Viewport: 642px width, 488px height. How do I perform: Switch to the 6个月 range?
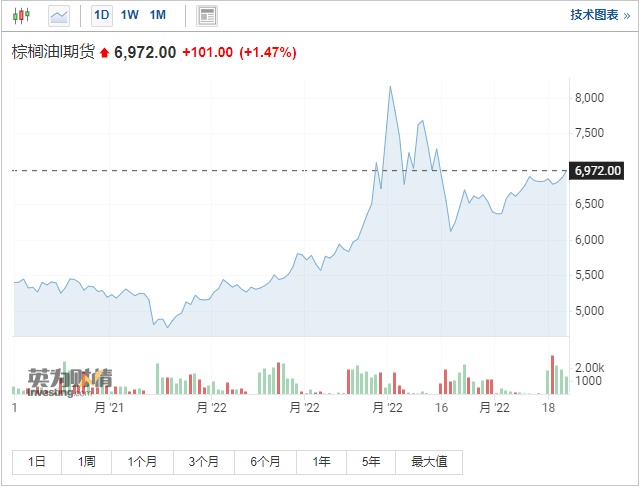pos(265,462)
